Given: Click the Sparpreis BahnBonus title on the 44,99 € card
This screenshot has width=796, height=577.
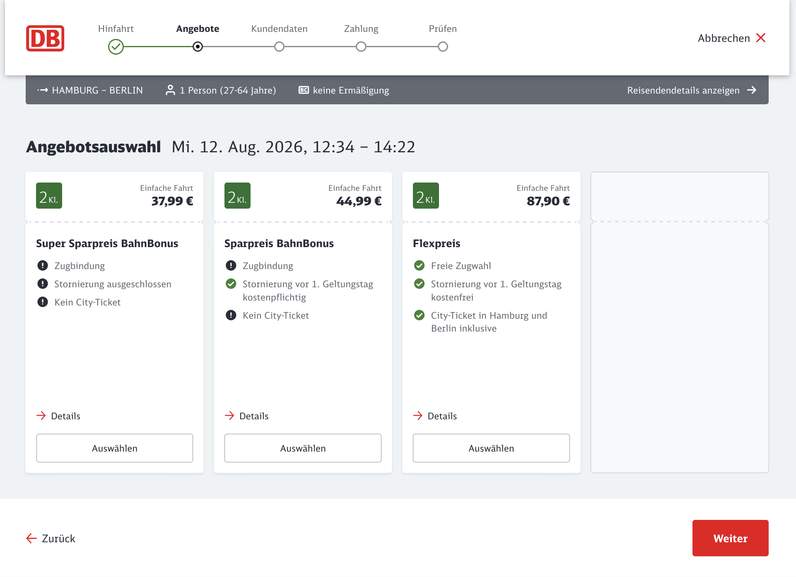Looking at the screenshot, I should (x=279, y=244).
